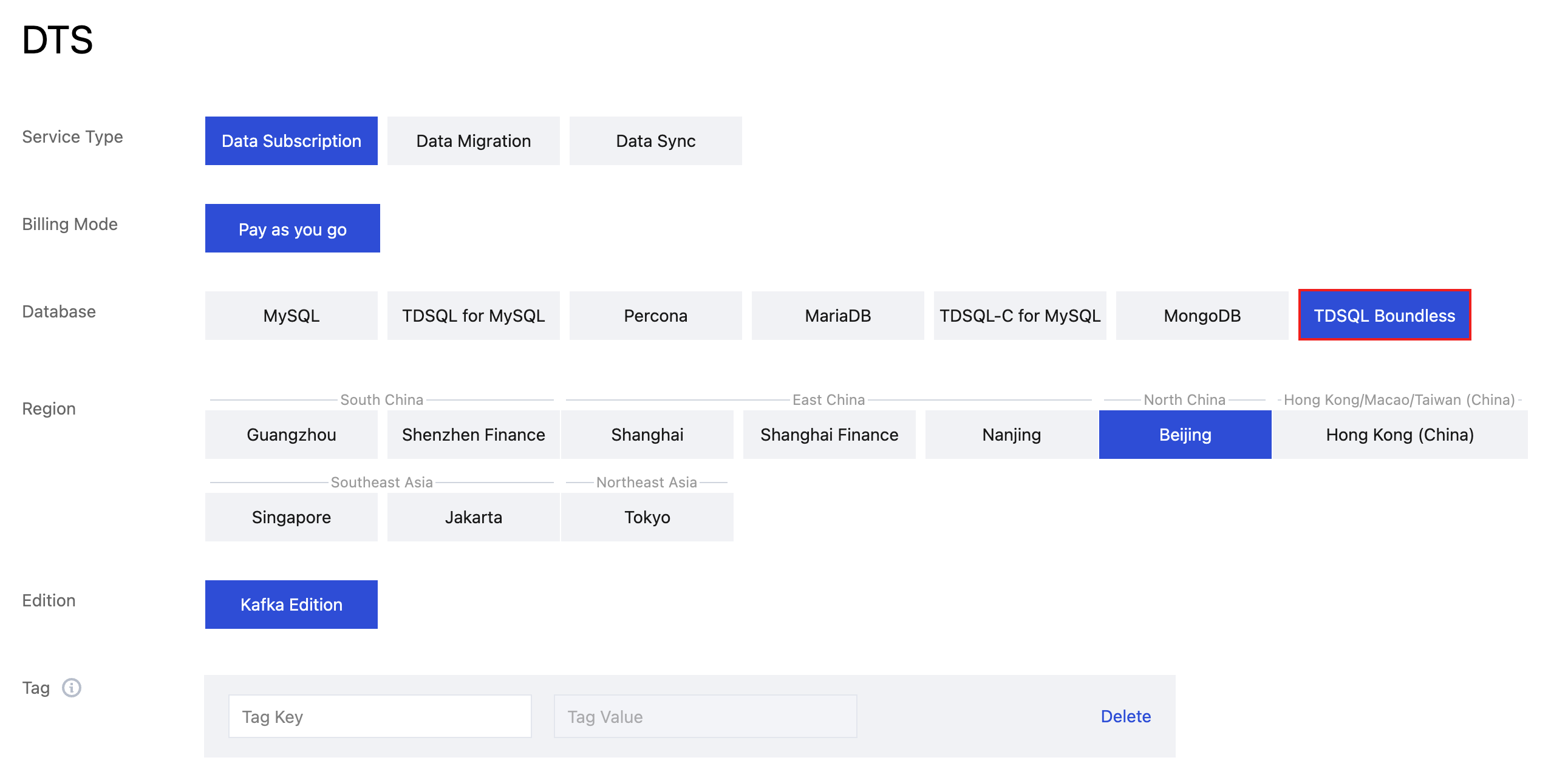The image size is (1568, 766).
Task: Set region to Guangzhou
Action: (291, 435)
